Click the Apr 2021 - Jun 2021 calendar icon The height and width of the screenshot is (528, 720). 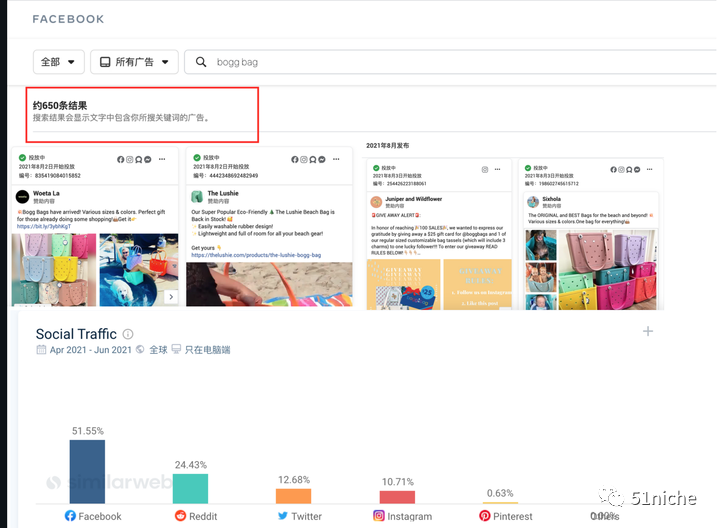tap(41, 350)
